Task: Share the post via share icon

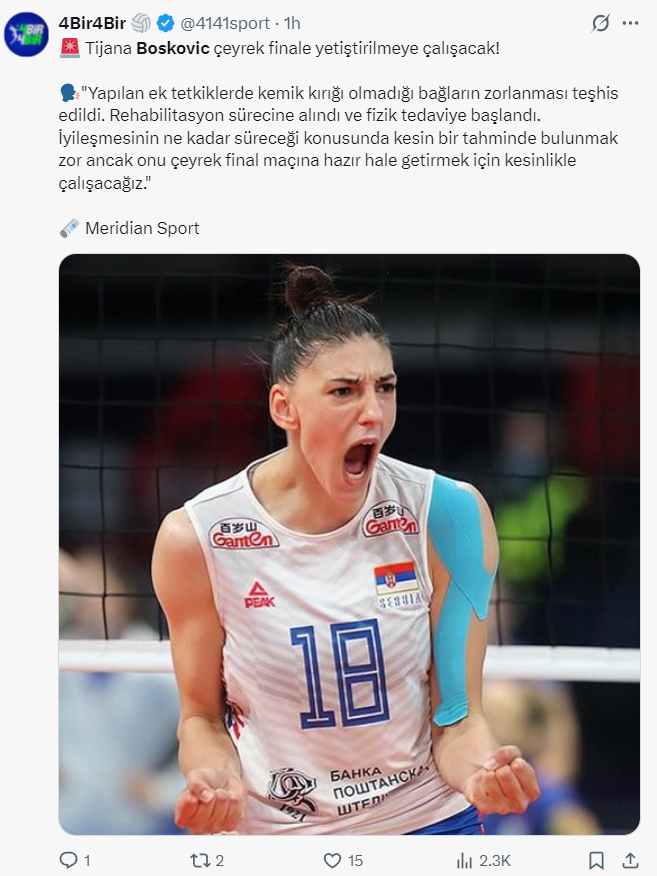Action: click(x=630, y=860)
